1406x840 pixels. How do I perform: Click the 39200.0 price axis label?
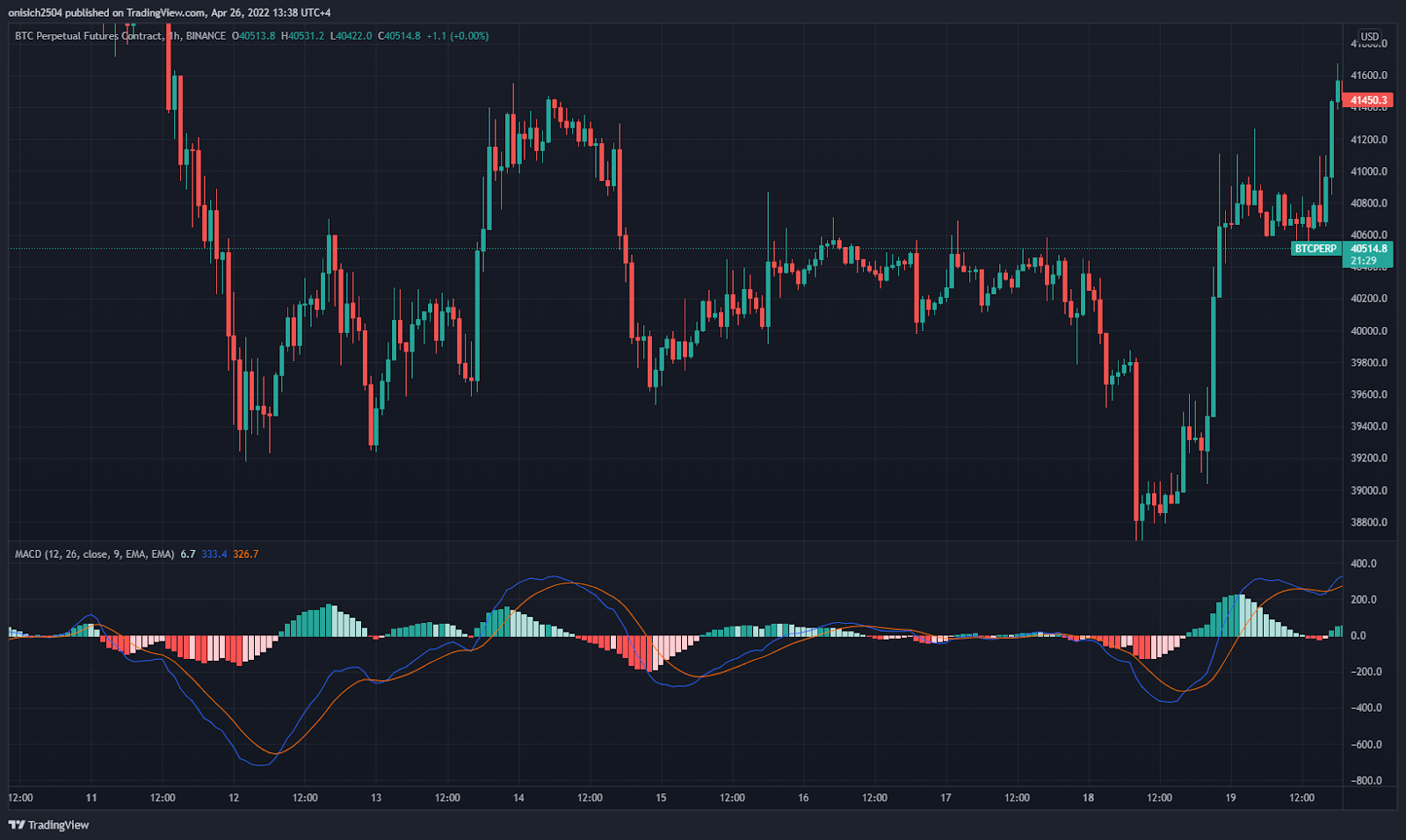click(1369, 458)
